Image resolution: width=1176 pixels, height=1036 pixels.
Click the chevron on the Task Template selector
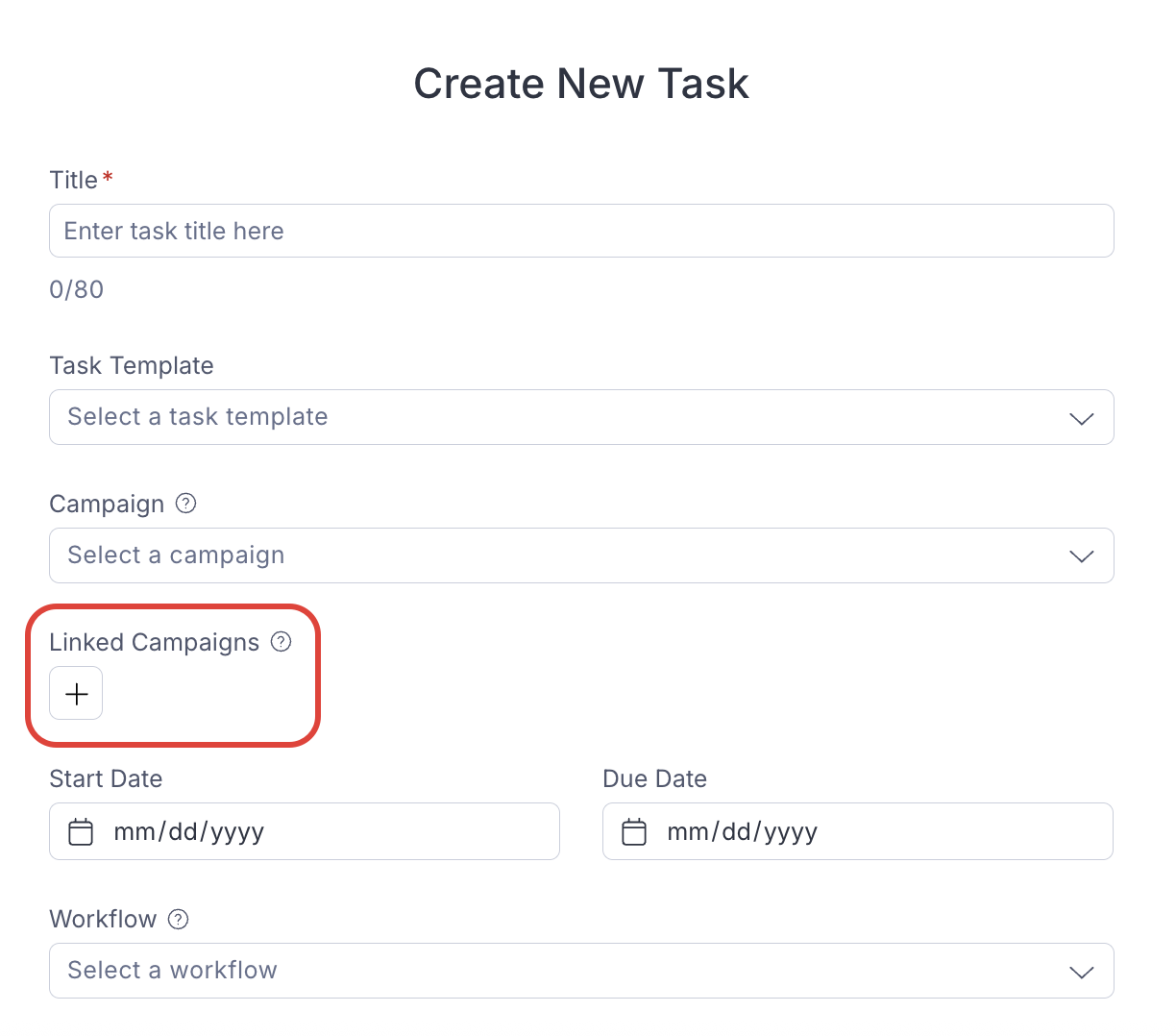click(x=1081, y=418)
